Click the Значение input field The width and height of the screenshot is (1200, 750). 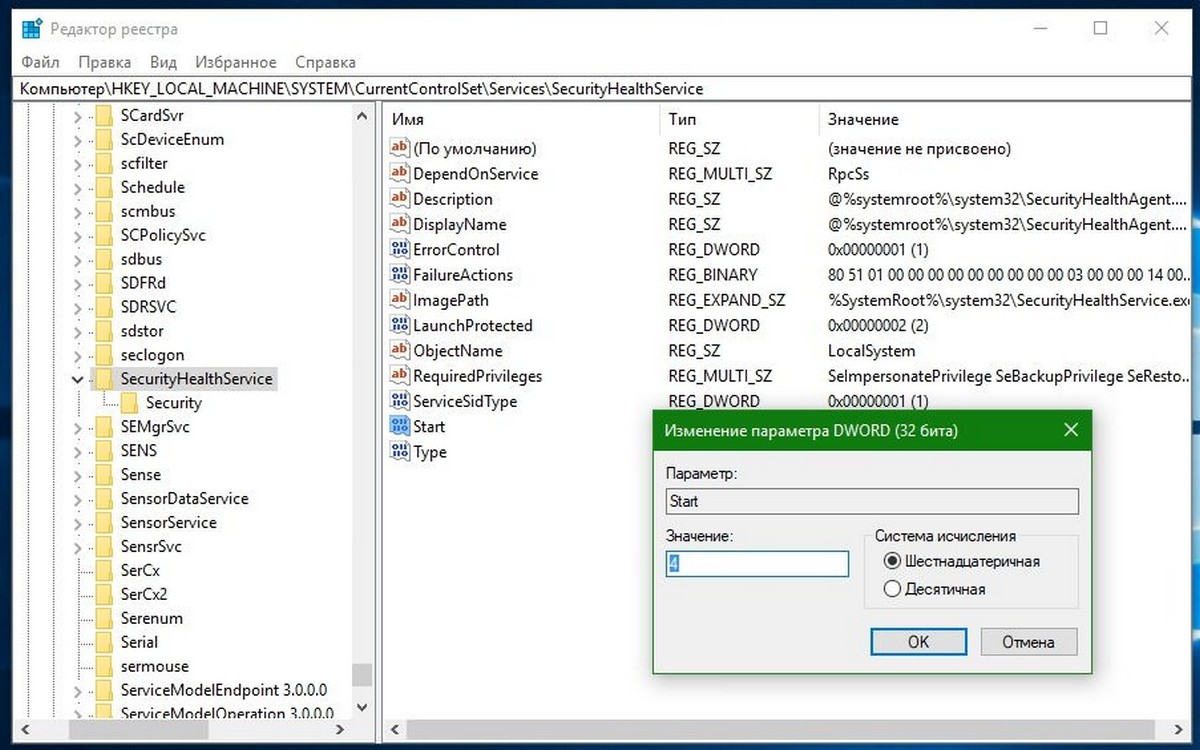coord(757,564)
